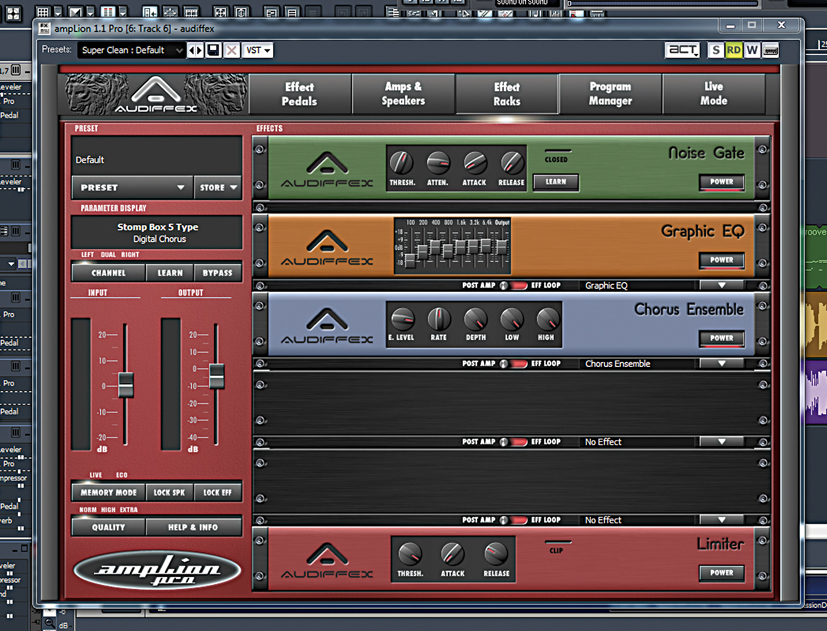Flip Post Amp/Eff Loop switch for Graphic EQ
The image size is (827, 631).
click(x=513, y=285)
